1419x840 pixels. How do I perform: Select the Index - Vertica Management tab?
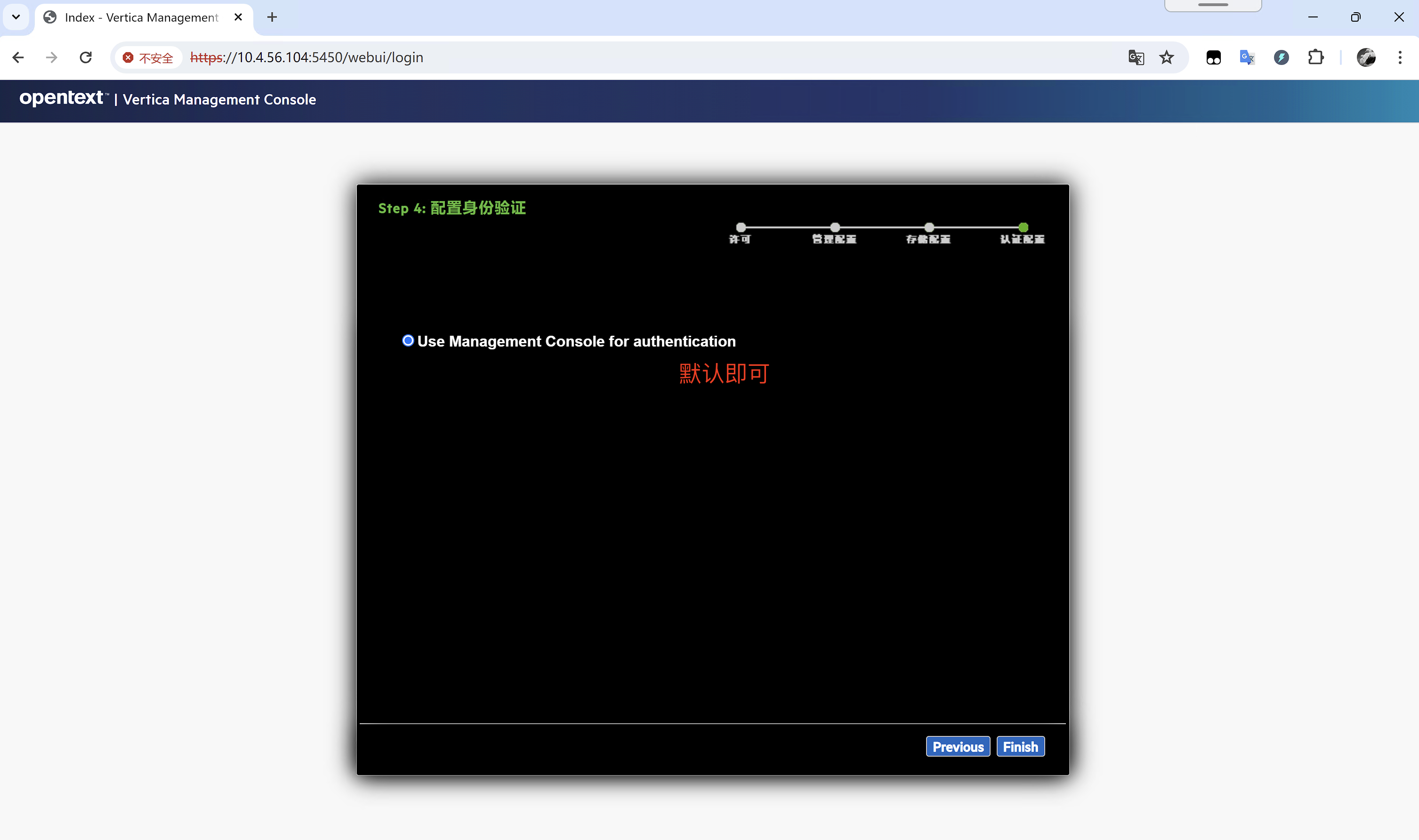point(141,17)
